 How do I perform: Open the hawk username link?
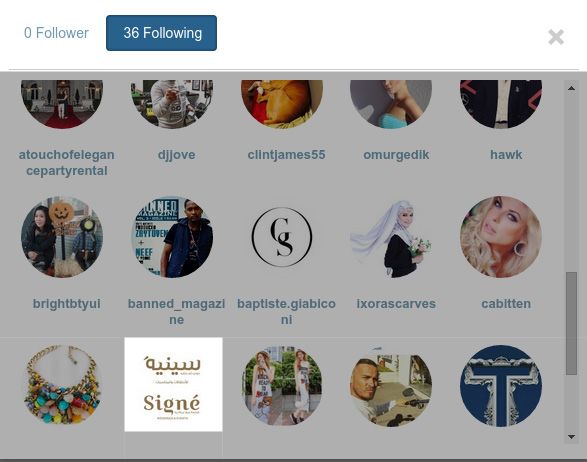(x=506, y=155)
